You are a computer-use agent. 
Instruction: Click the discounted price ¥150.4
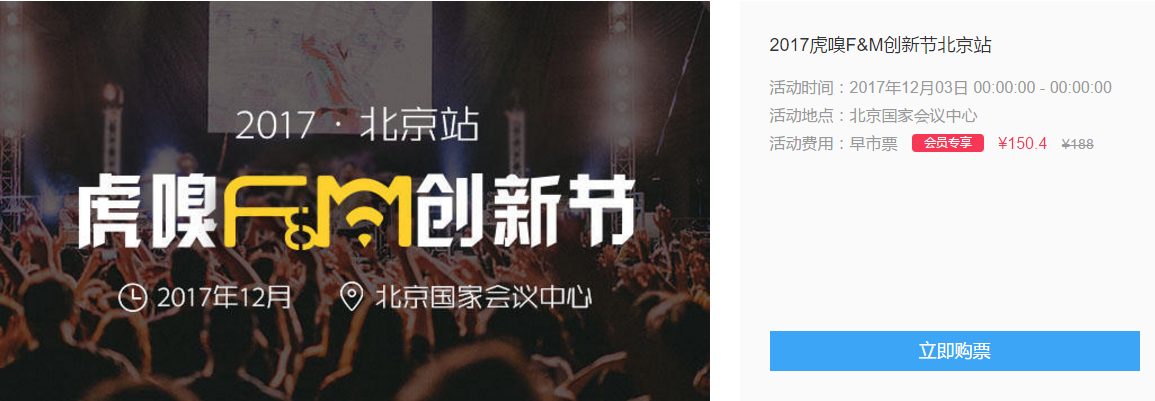tap(1022, 144)
